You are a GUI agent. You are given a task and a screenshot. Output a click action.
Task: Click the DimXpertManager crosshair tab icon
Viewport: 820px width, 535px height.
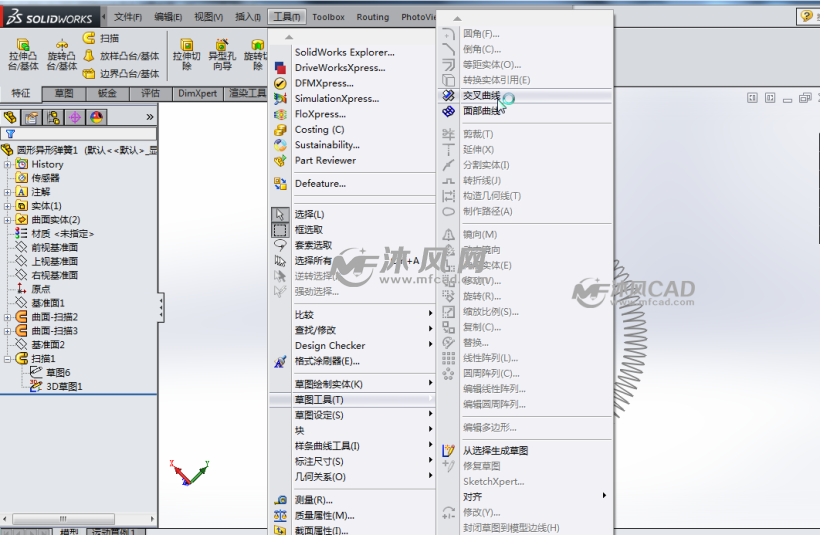[74, 118]
